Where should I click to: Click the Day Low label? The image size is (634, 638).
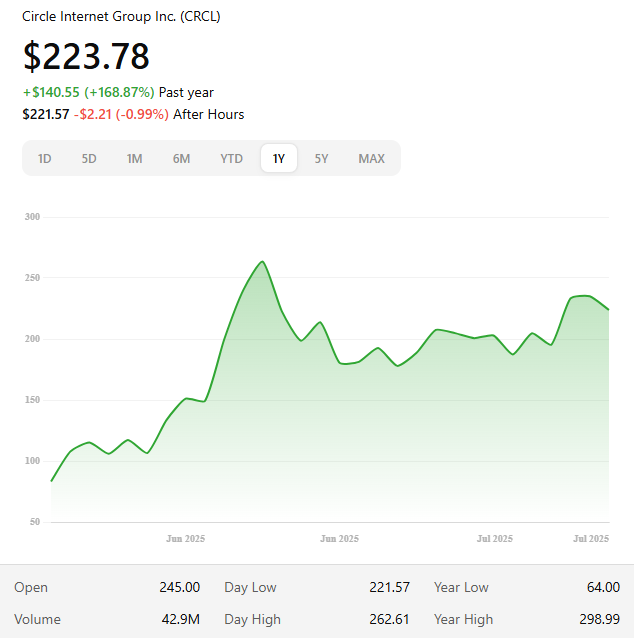[x=250, y=587]
